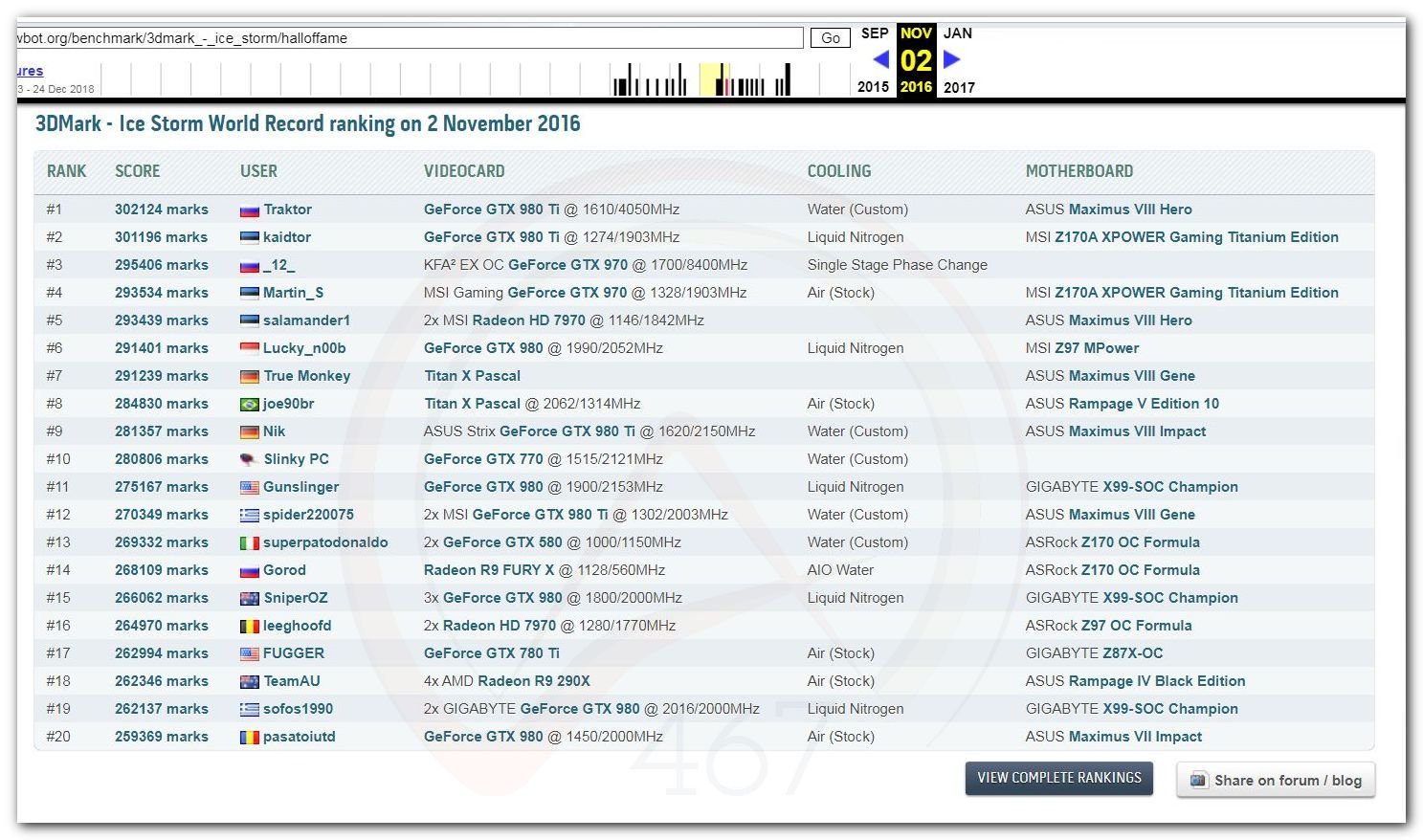Open View Complete Rankings
The width and height of the screenshot is (1423, 840).
(x=1058, y=778)
